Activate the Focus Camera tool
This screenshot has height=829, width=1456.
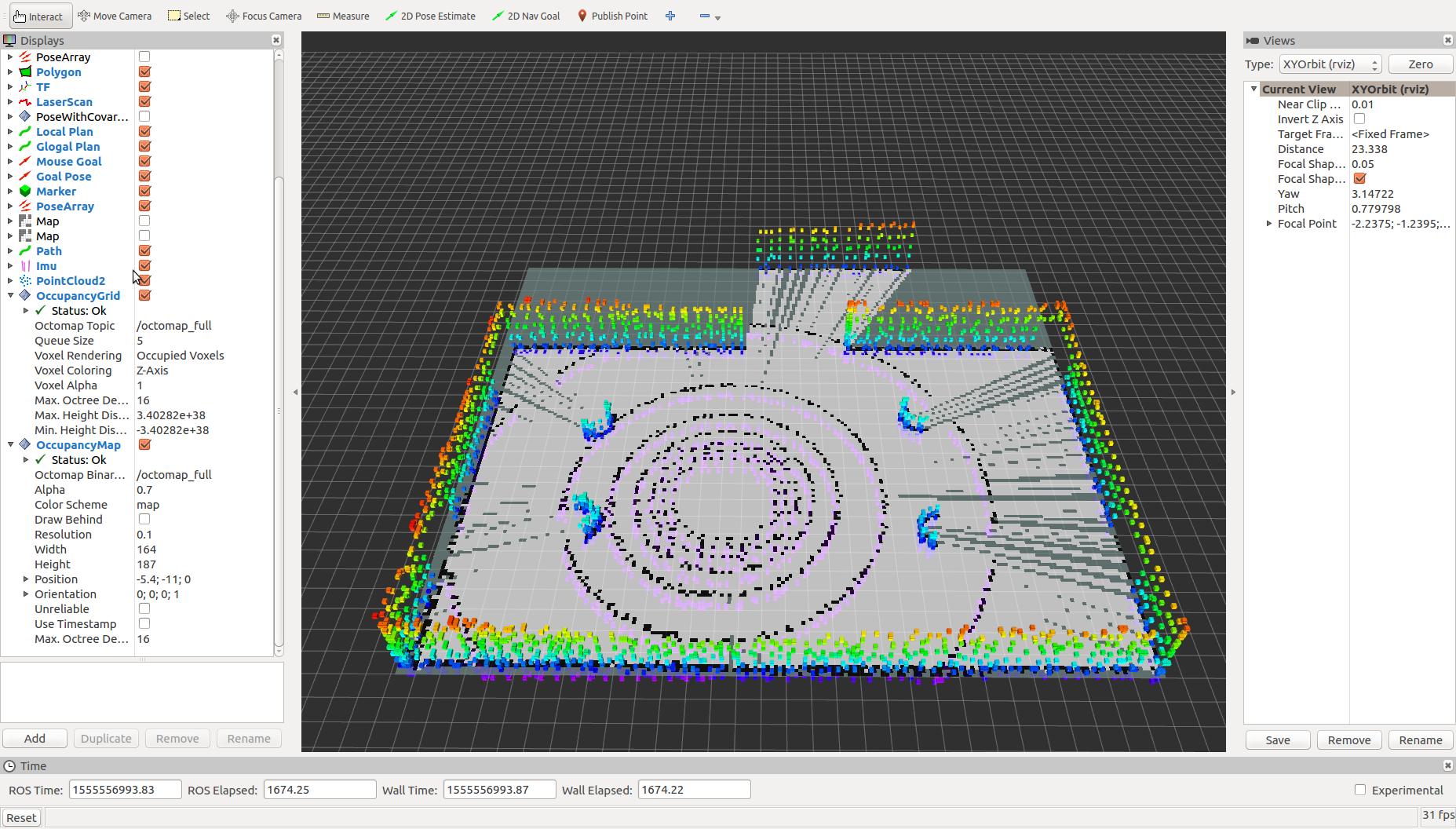click(x=264, y=16)
